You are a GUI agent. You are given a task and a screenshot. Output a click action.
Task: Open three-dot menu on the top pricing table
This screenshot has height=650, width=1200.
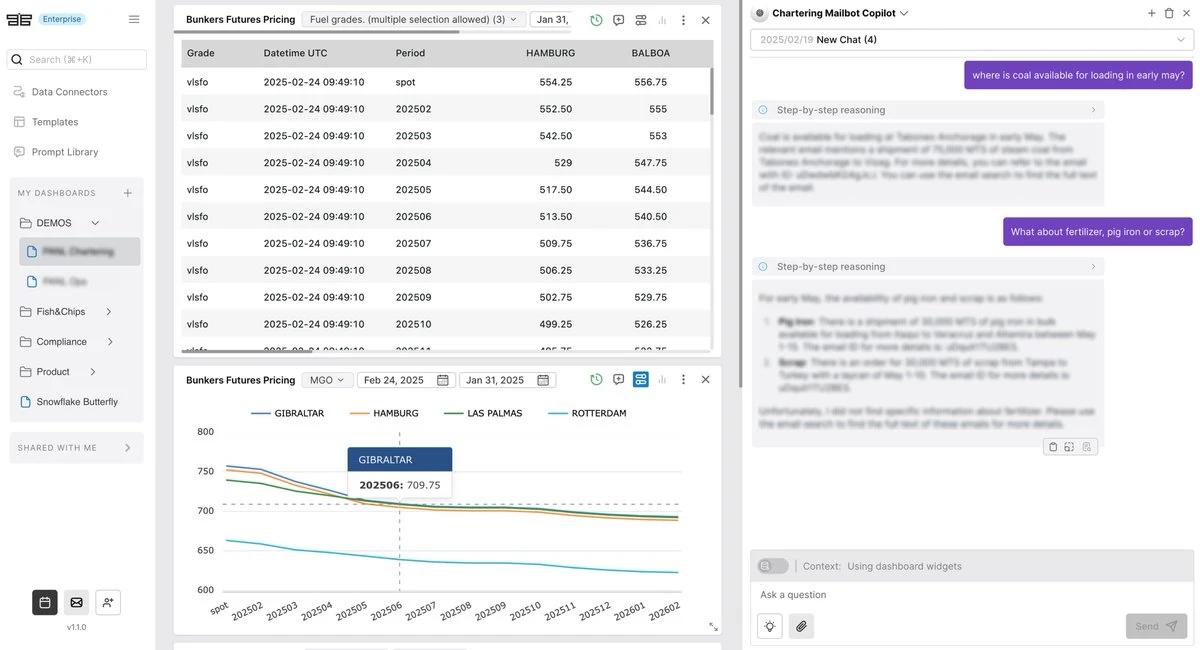coord(683,20)
